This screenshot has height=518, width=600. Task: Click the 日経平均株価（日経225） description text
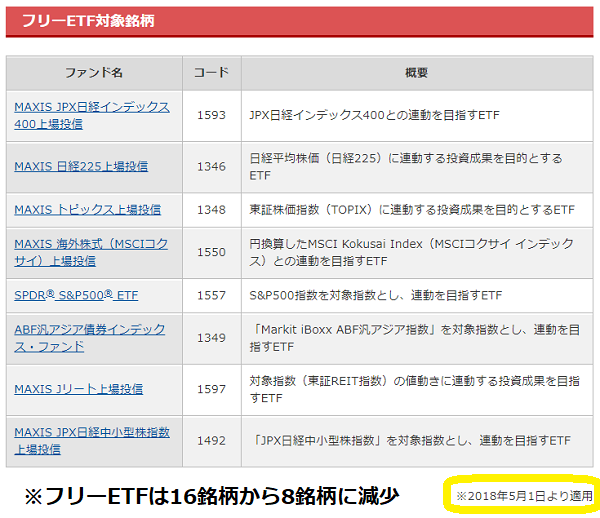point(406,166)
